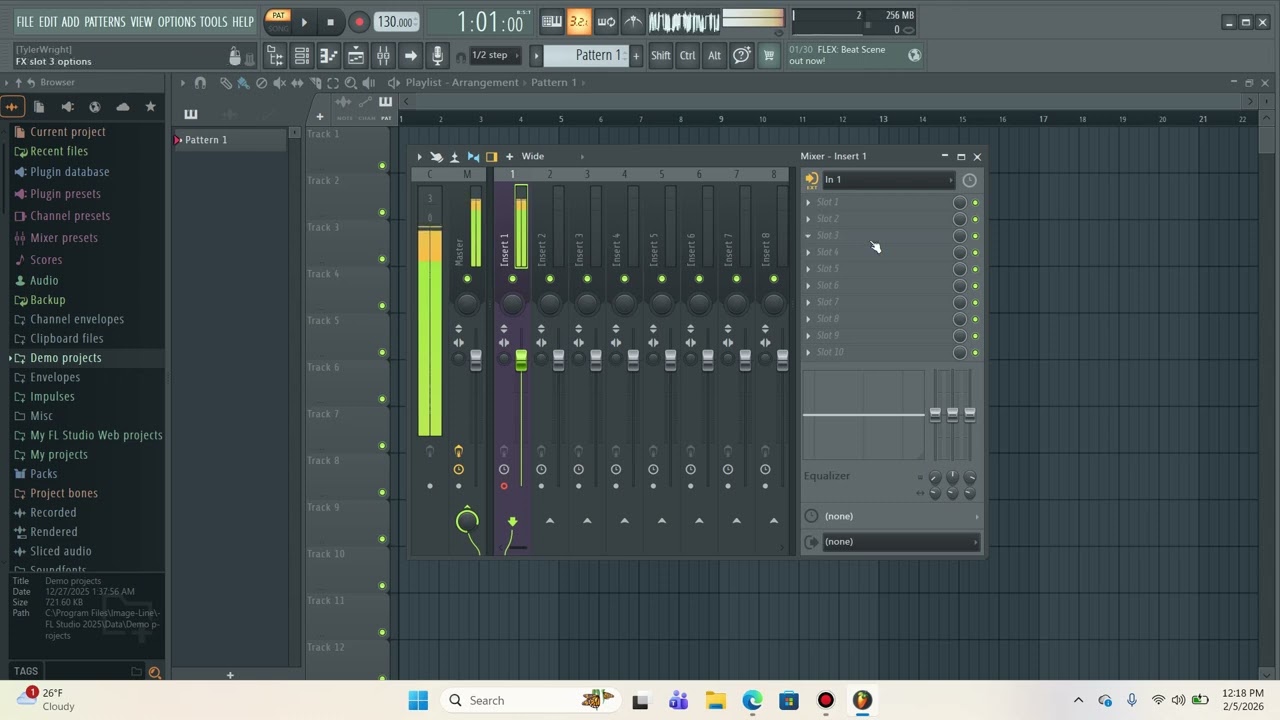
Task: Open the FILE menu
Action: (25, 21)
